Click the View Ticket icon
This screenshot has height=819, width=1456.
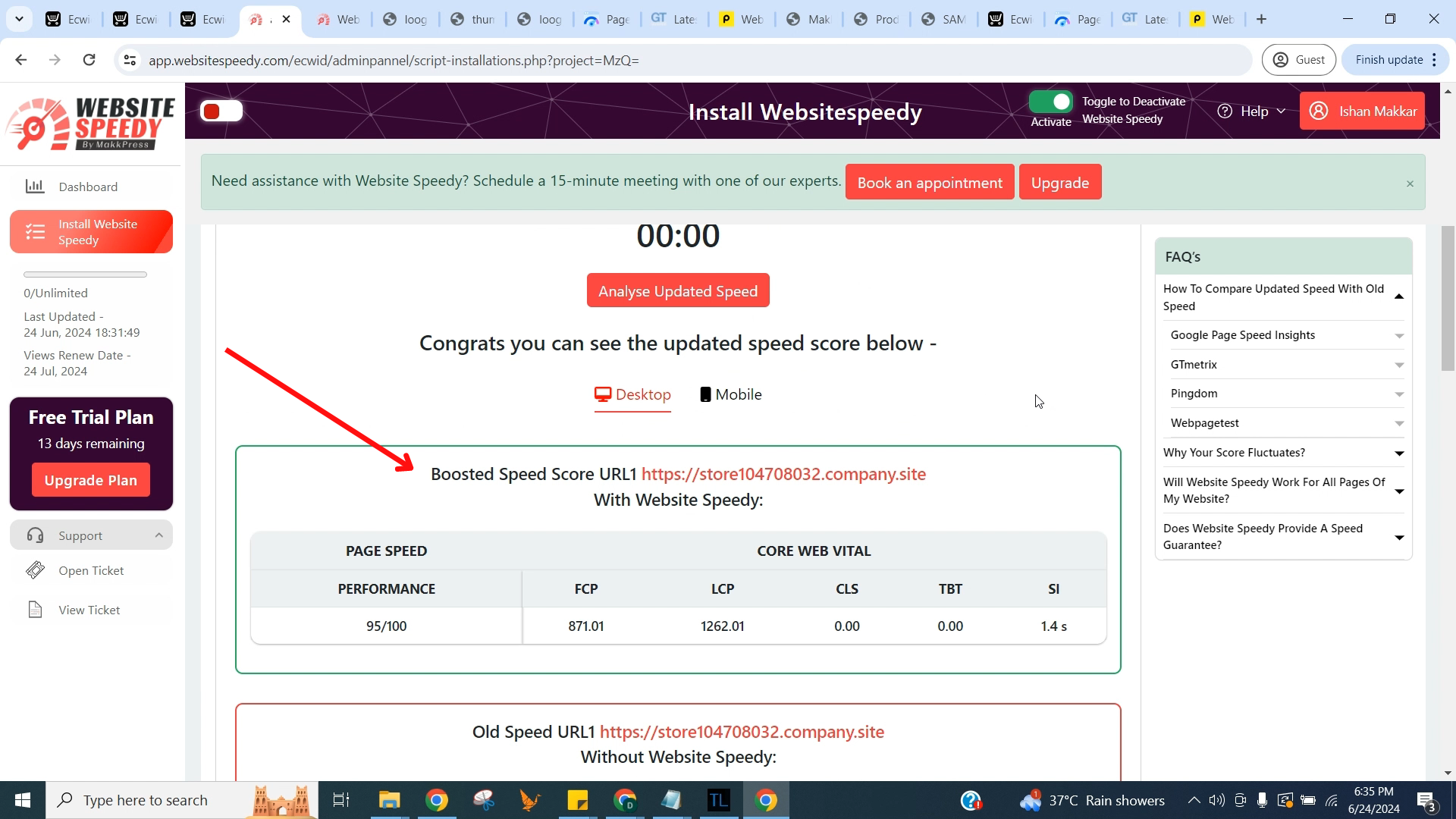tap(34, 609)
